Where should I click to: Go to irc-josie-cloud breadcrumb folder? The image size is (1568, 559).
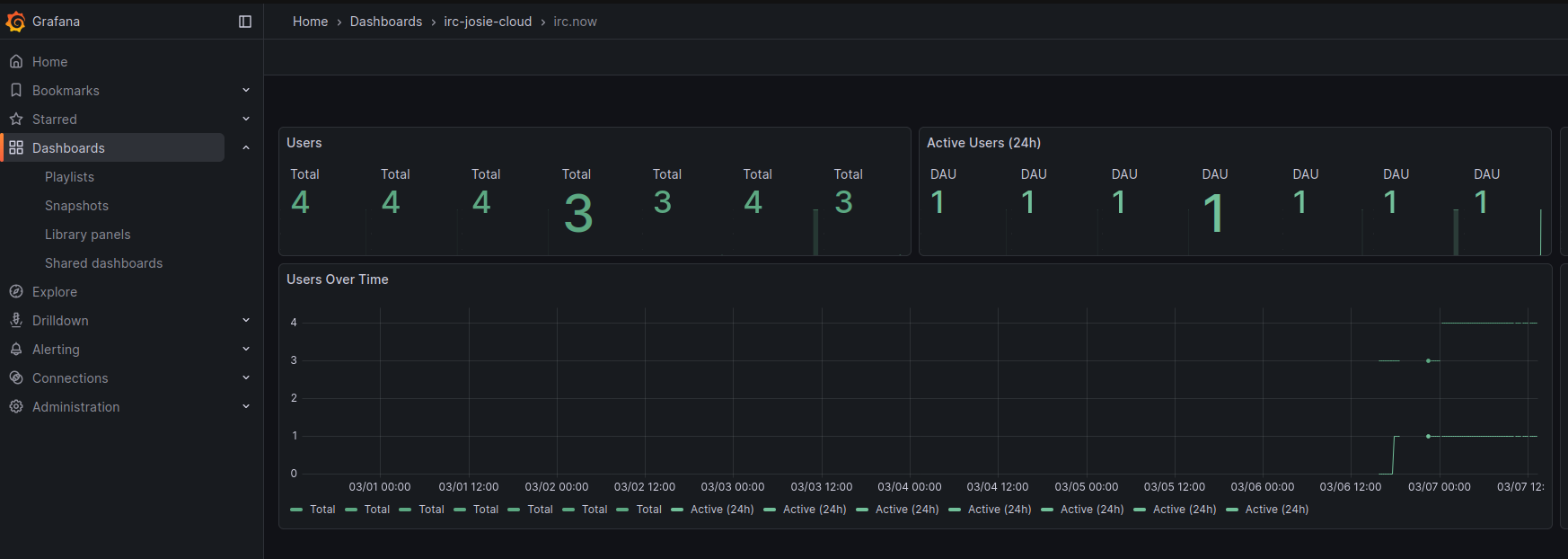(488, 22)
